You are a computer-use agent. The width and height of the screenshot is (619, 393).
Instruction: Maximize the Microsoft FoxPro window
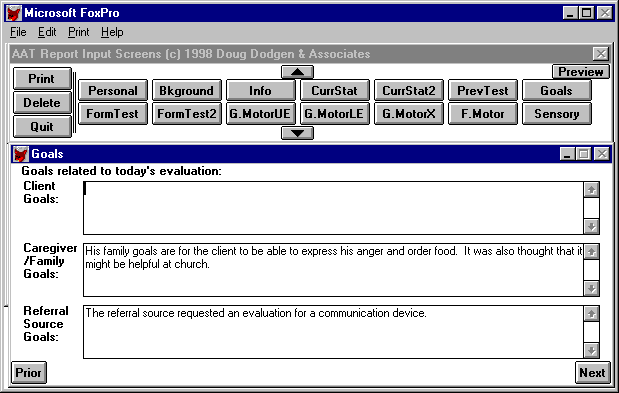[586, 13]
